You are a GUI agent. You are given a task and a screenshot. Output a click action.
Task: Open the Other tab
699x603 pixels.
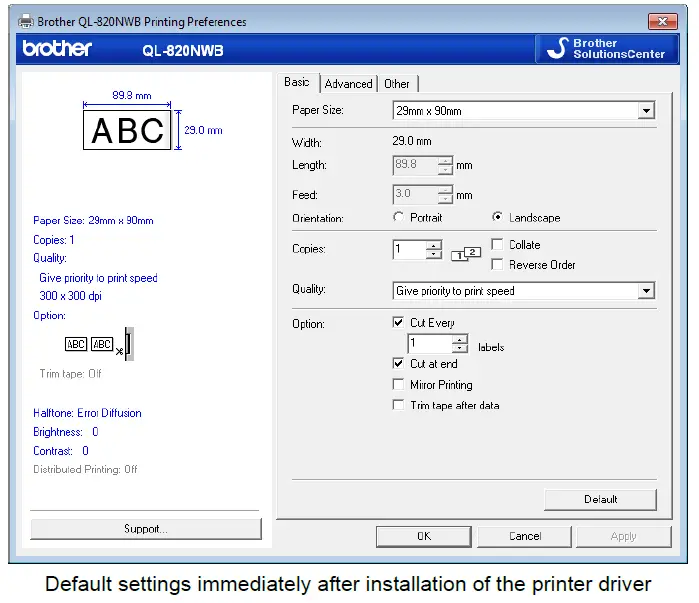(x=397, y=84)
